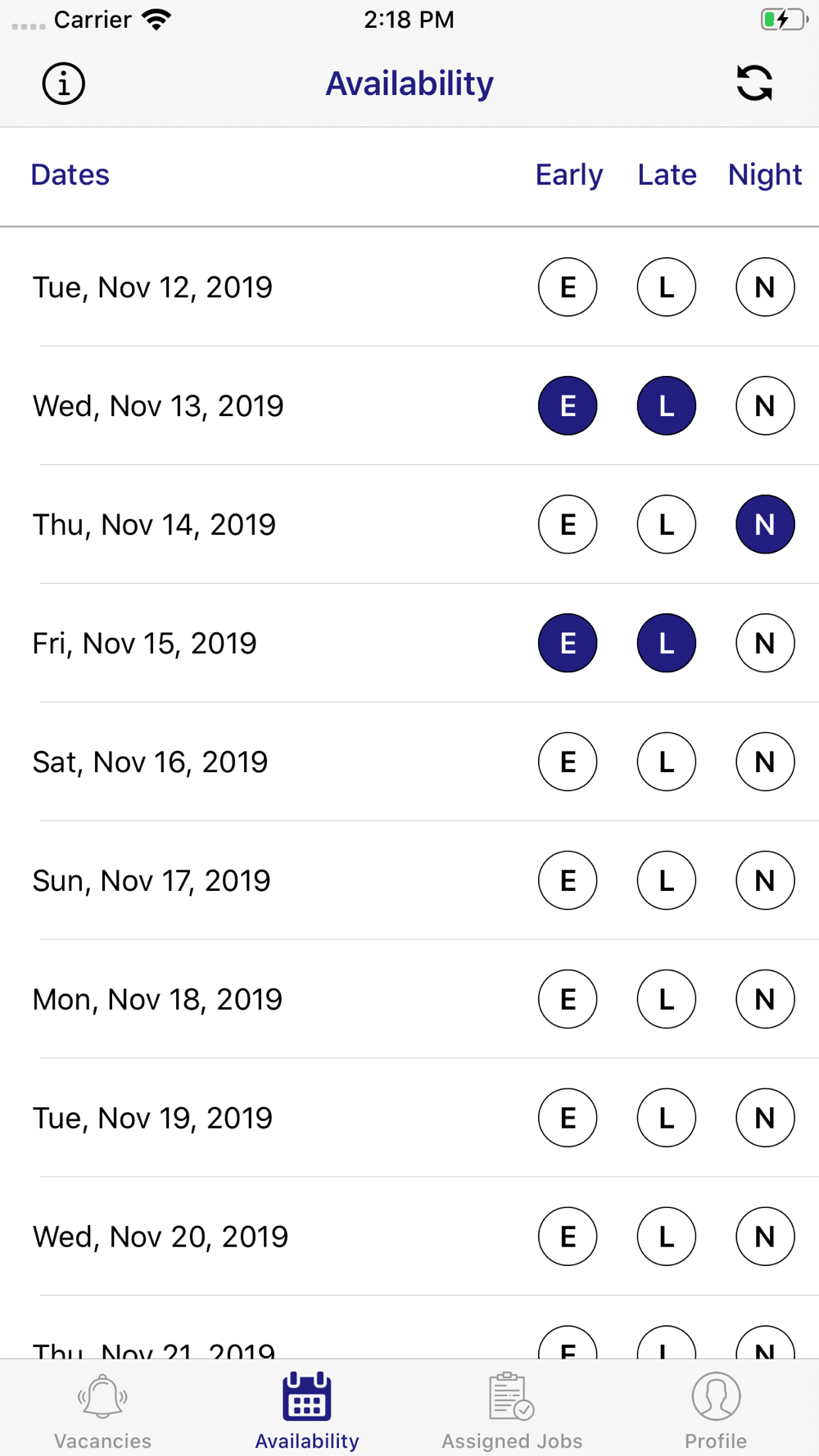Disable Late shift on Wed, Nov 13
This screenshot has height=1456, width=819.
point(667,406)
